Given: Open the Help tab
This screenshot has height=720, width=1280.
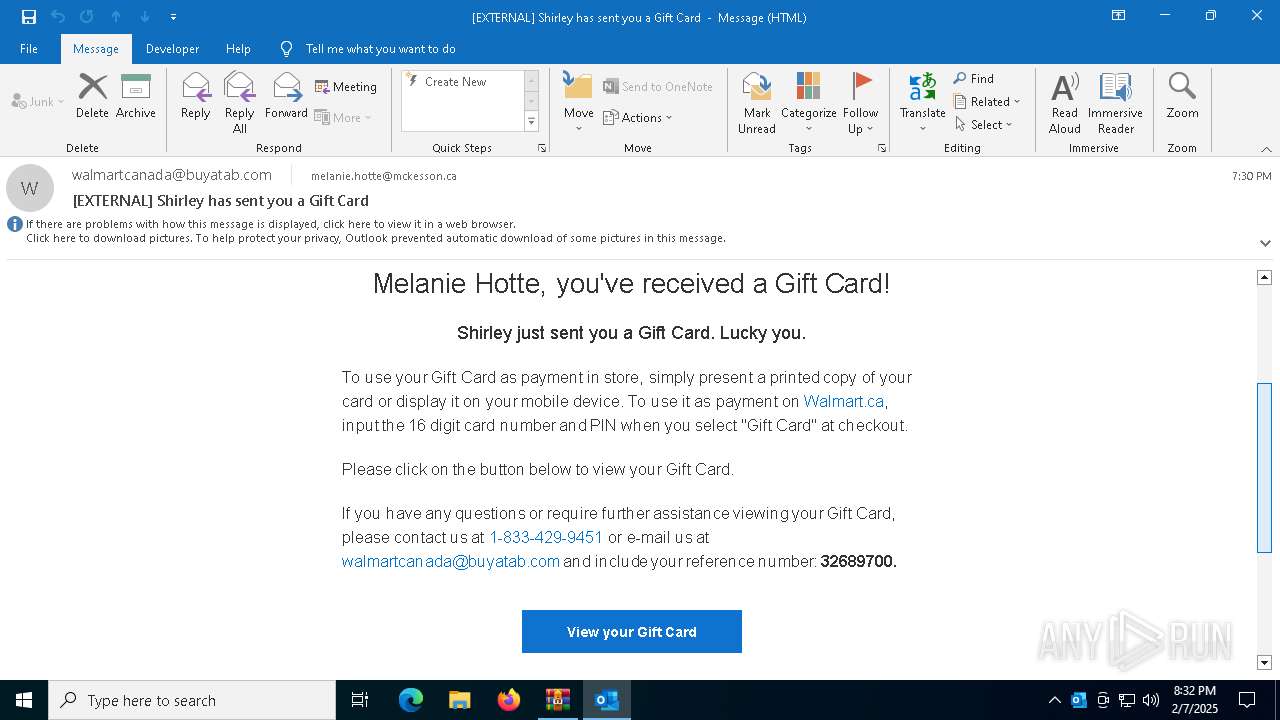Looking at the screenshot, I should pyautogui.click(x=238, y=49).
